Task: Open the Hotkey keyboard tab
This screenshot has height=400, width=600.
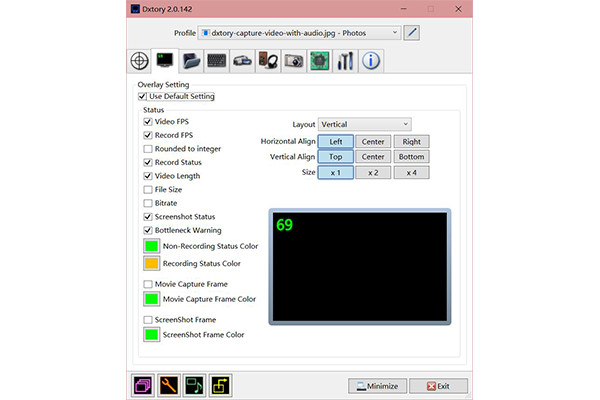Action: tap(217, 61)
